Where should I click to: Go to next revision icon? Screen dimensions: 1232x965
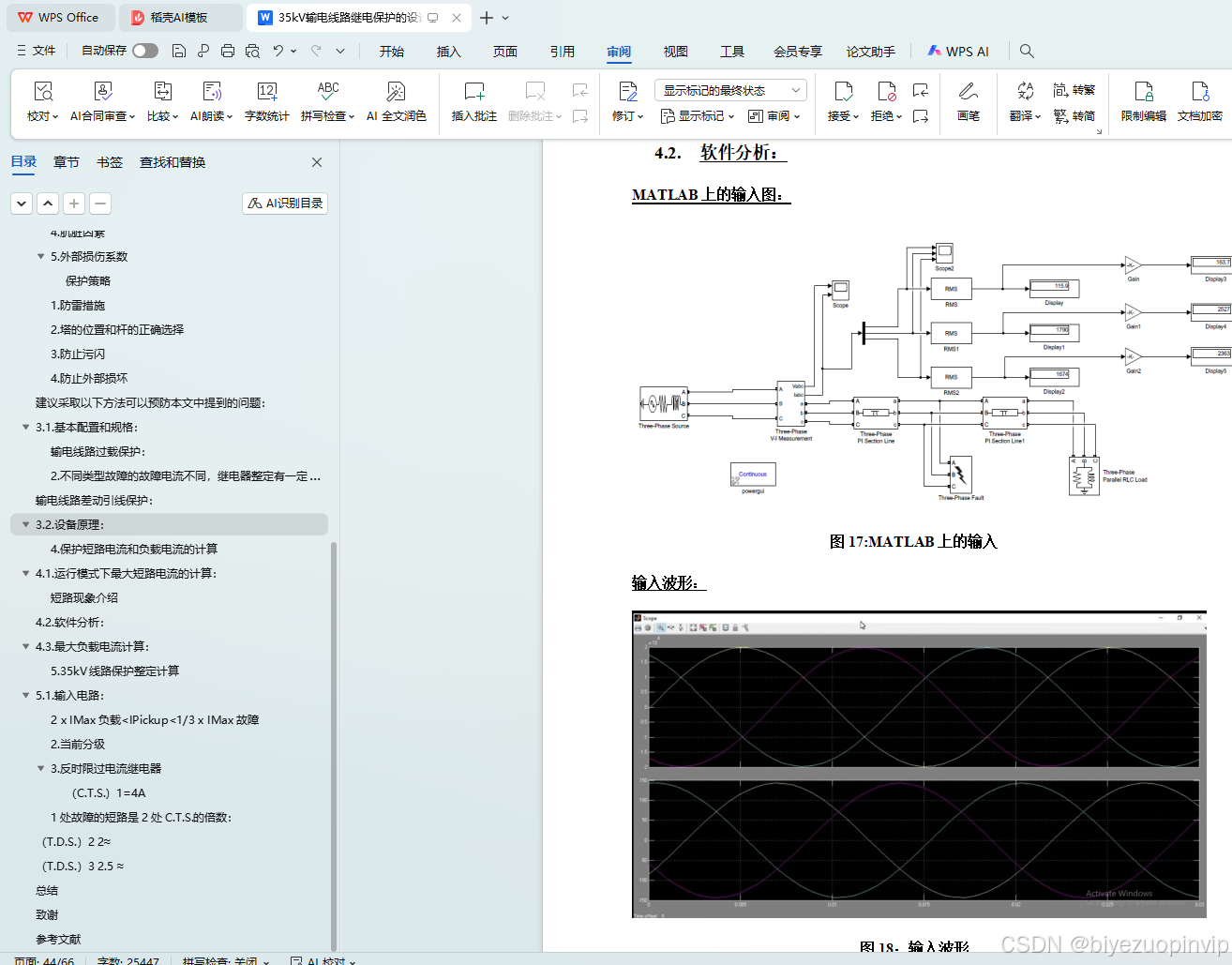921,116
